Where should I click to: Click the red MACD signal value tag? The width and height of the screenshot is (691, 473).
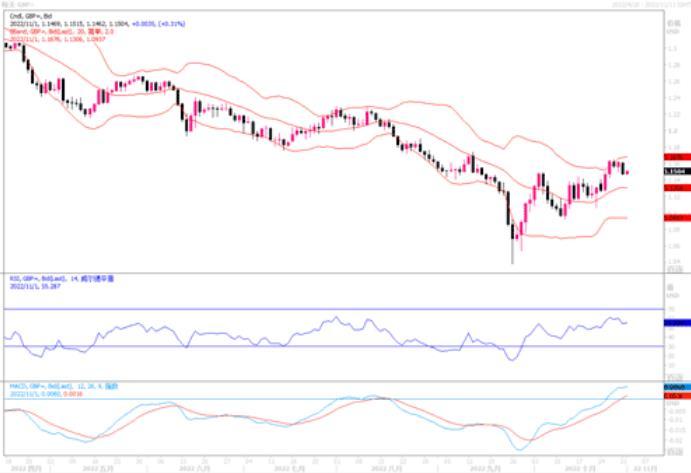pos(676,396)
